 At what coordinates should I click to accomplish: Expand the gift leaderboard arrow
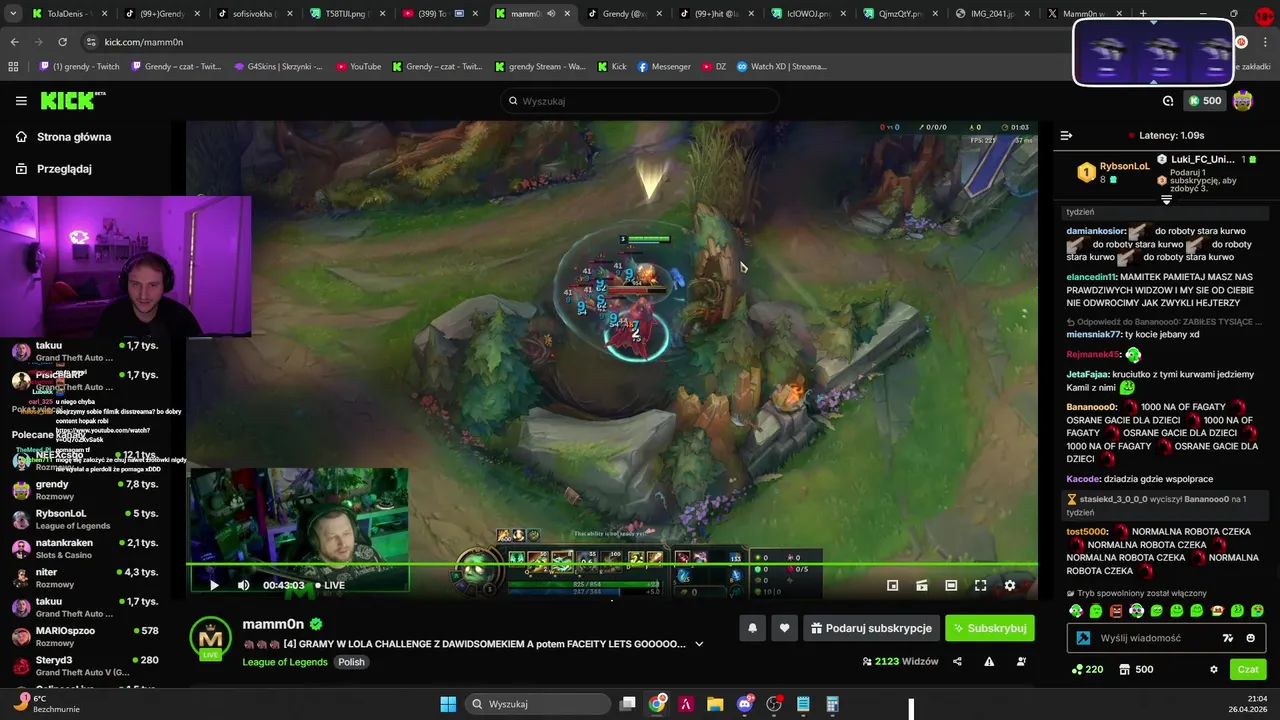pyautogui.click(x=1166, y=200)
